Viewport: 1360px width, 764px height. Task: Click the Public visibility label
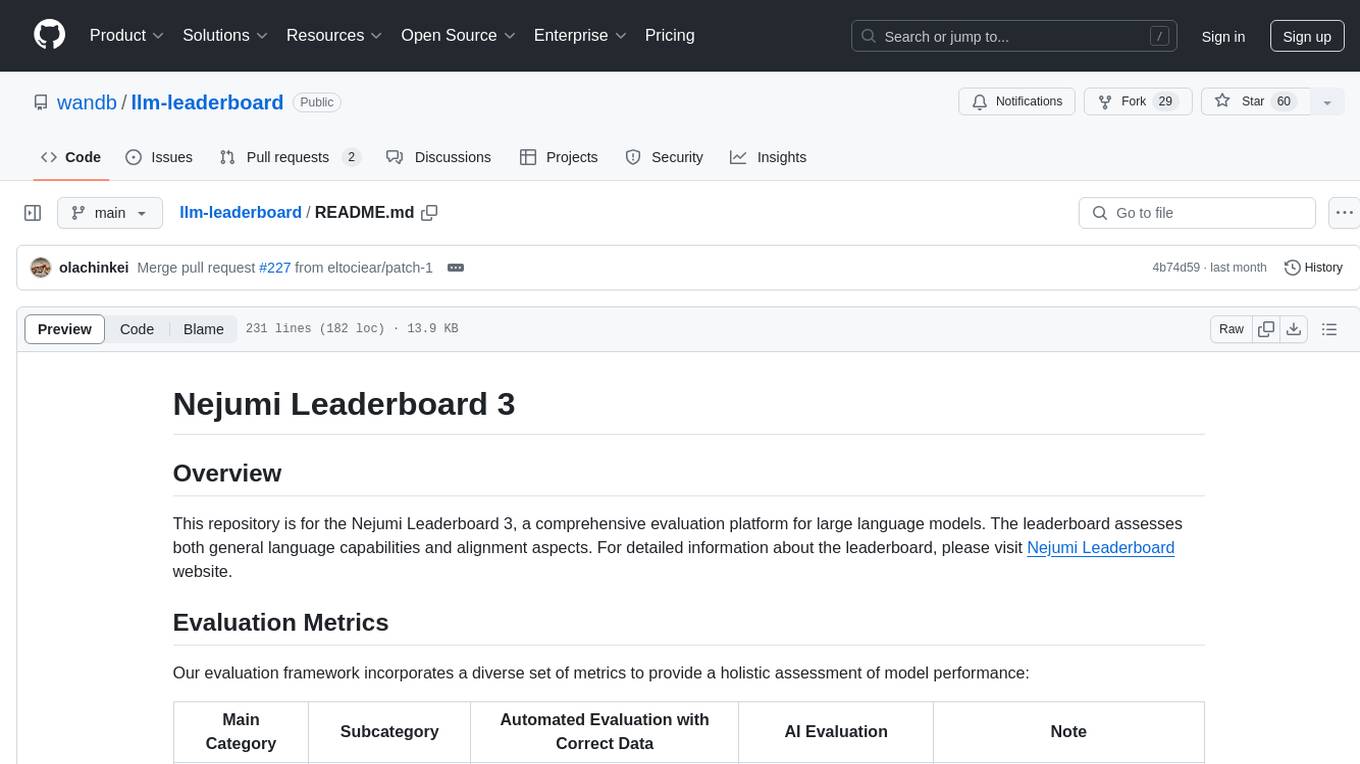point(317,102)
